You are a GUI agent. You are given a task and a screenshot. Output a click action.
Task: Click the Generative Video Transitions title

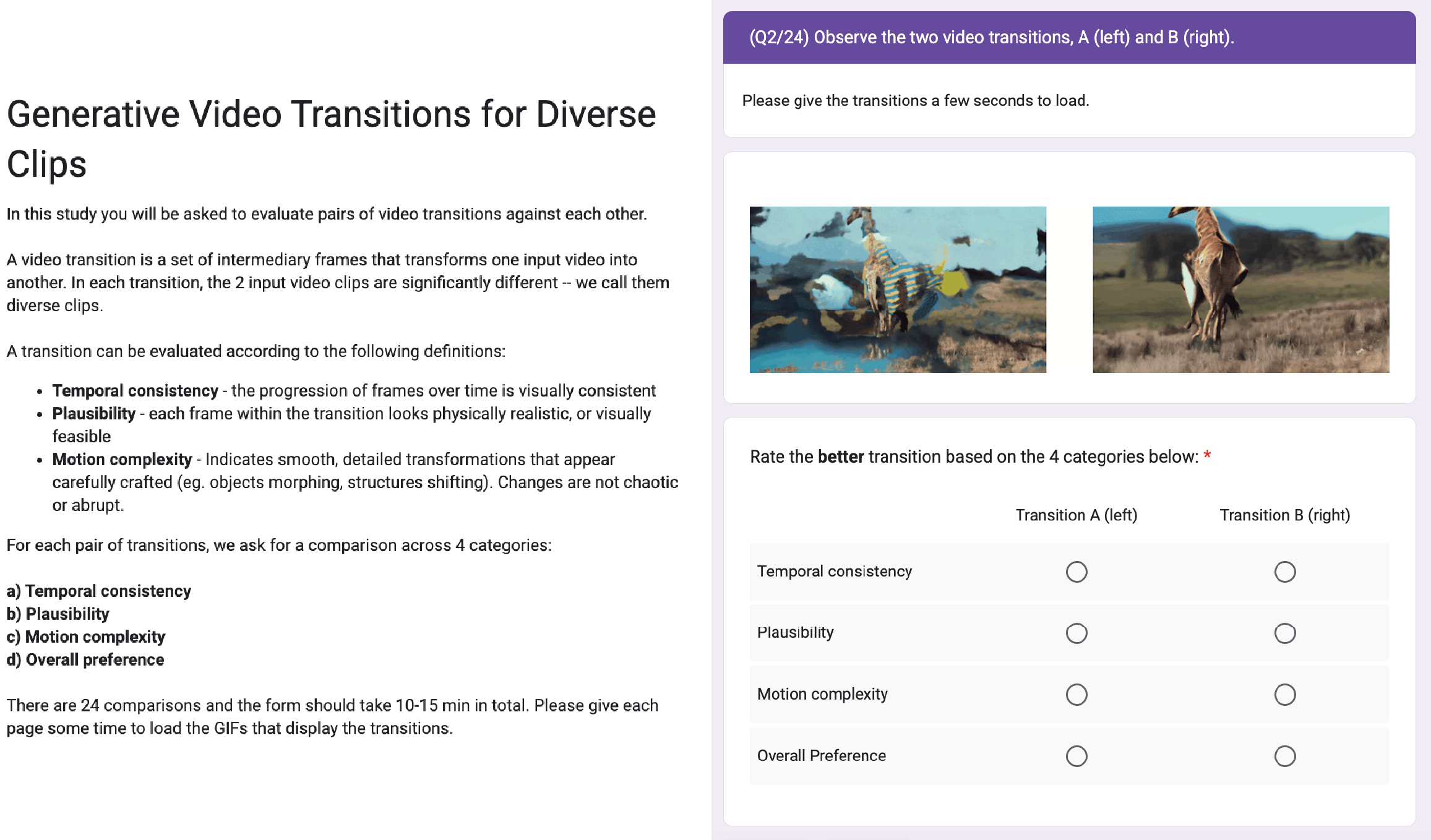[331, 139]
